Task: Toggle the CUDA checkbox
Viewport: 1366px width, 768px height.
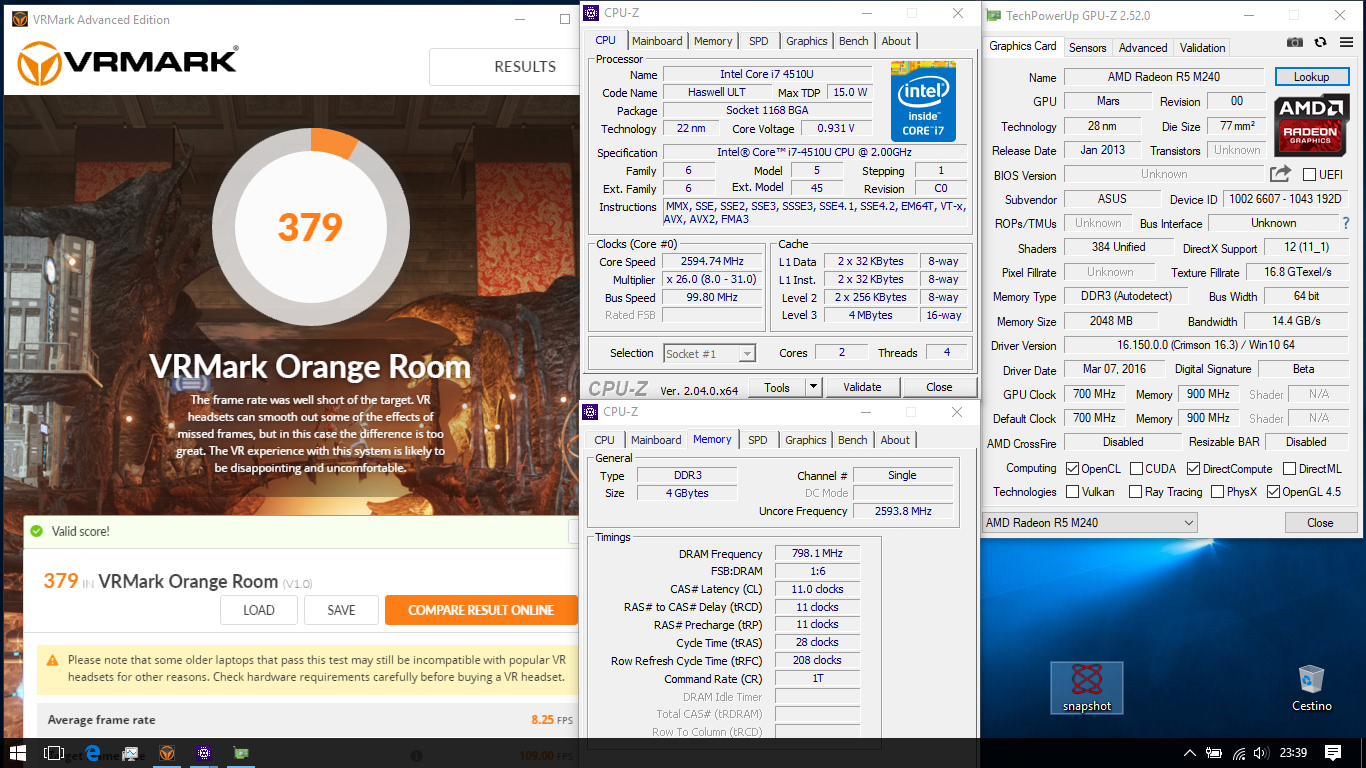Action: (x=1136, y=468)
